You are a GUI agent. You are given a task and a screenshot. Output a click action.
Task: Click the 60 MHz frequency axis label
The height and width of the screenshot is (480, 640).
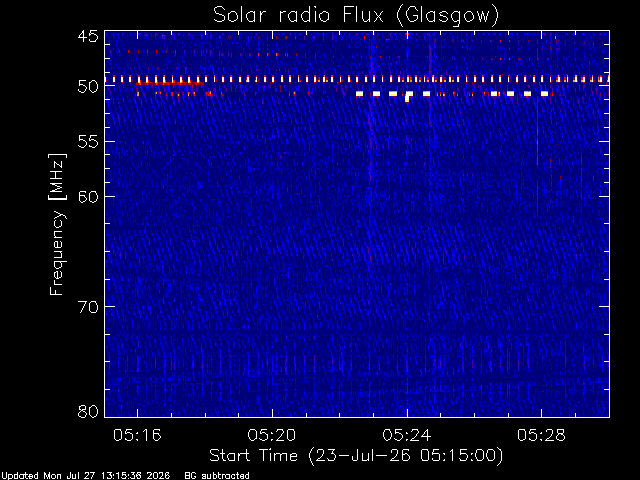pyautogui.click(x=88, y=196)
